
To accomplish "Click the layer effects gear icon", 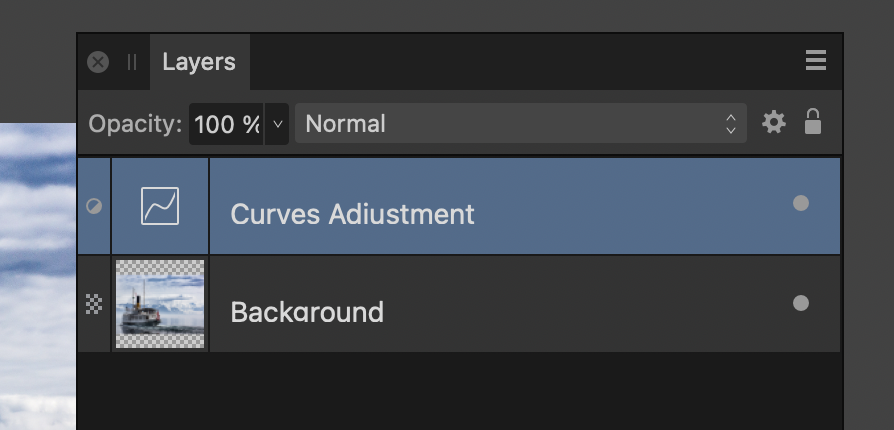I will (774, 123).
